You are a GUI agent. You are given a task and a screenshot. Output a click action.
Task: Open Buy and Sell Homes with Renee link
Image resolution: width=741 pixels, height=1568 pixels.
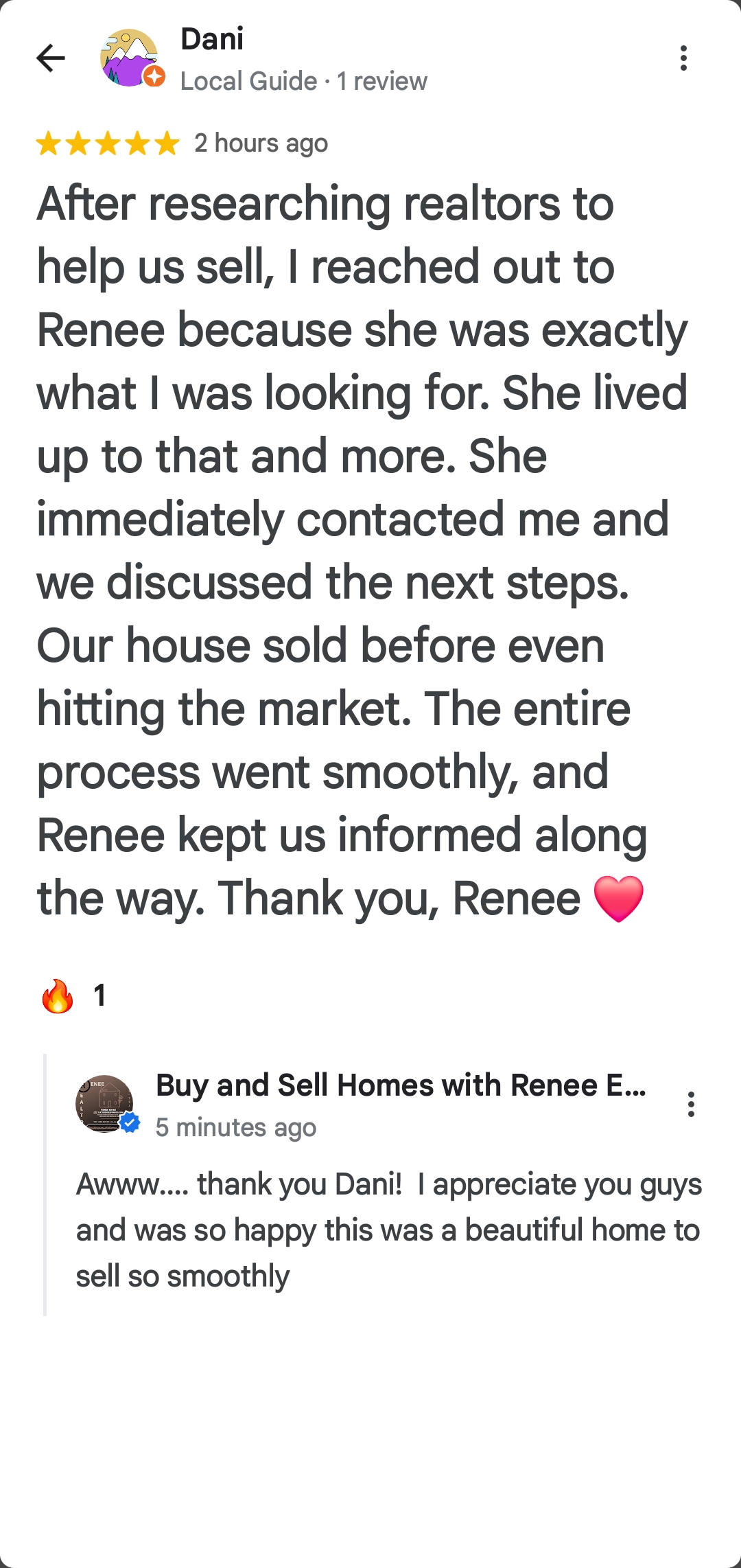pyautogui.click(x=401, y=1085)
